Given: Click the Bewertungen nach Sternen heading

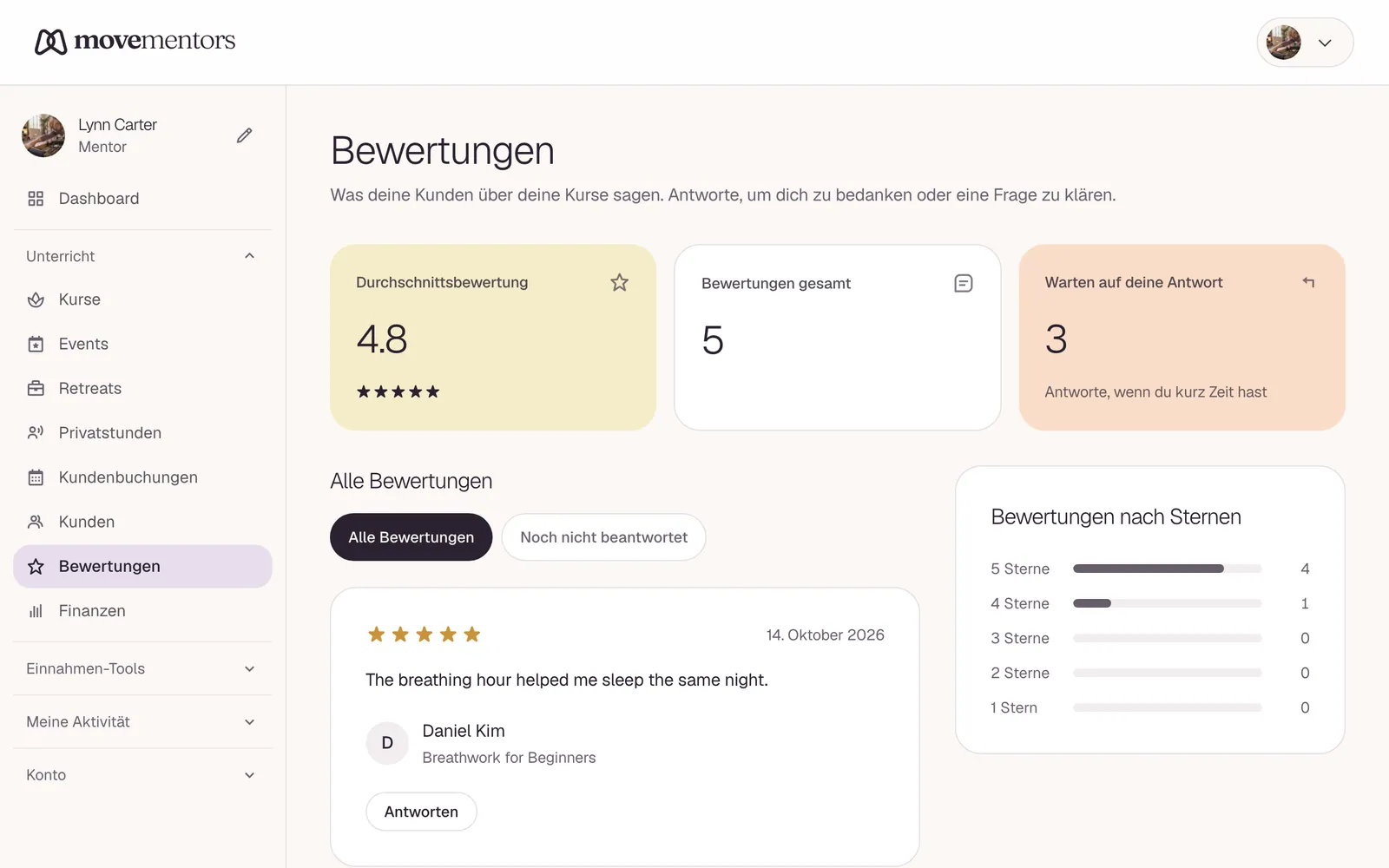Looking at the screenshot, I should [1116, 517].
